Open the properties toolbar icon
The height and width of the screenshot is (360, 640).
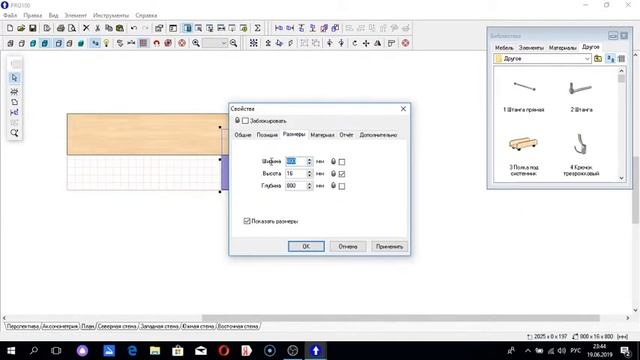[159, 28]
